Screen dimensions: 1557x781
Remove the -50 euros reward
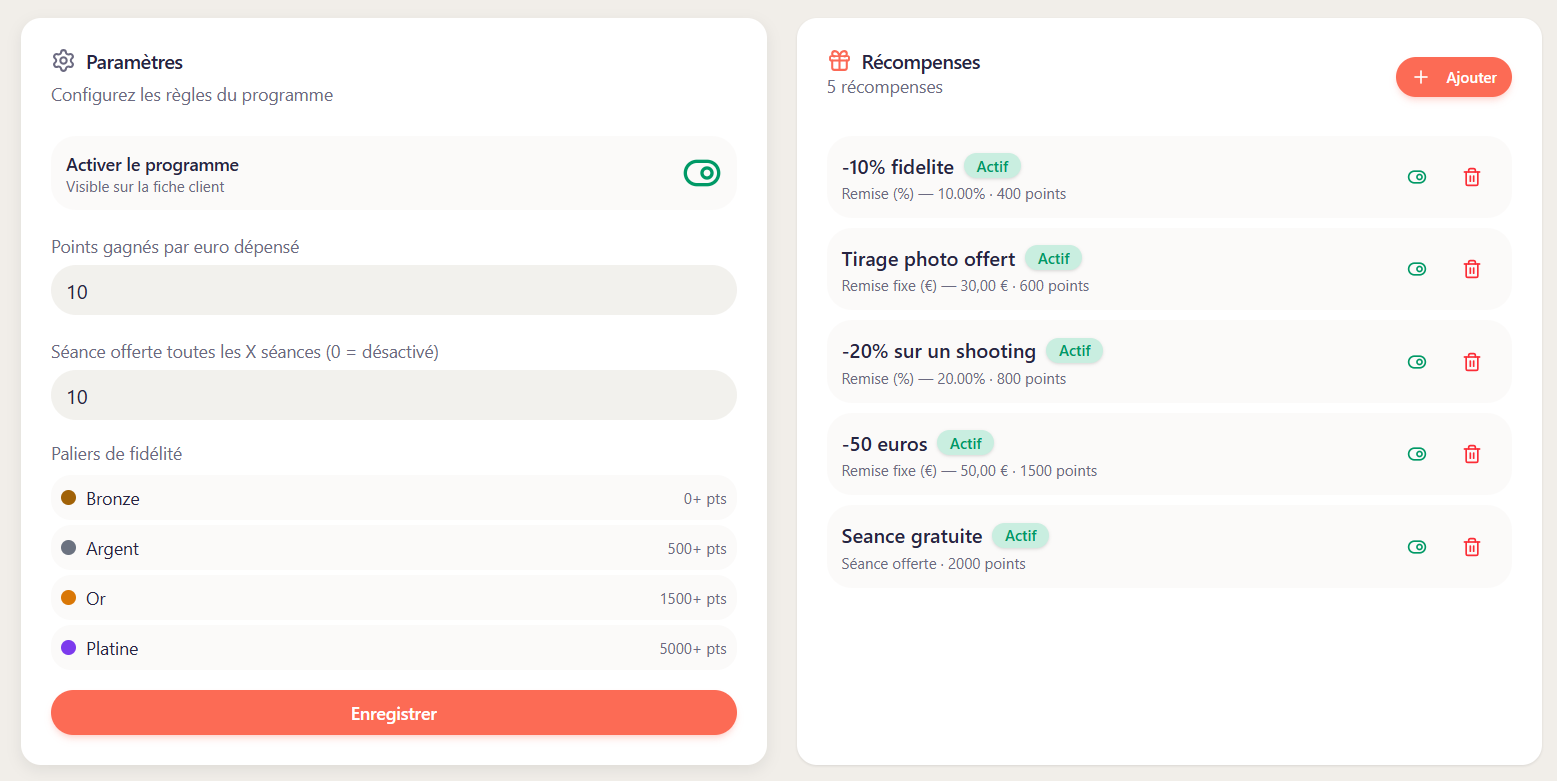coord(1471,454)
